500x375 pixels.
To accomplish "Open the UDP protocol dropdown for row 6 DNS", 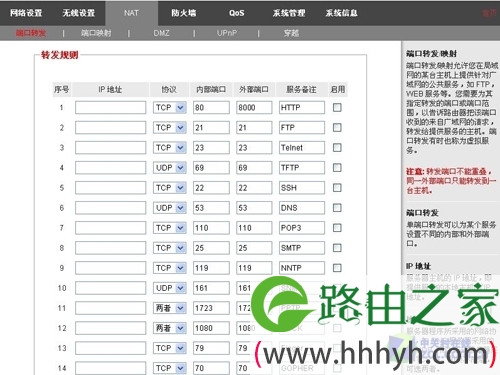I will [x=170, y=208].
